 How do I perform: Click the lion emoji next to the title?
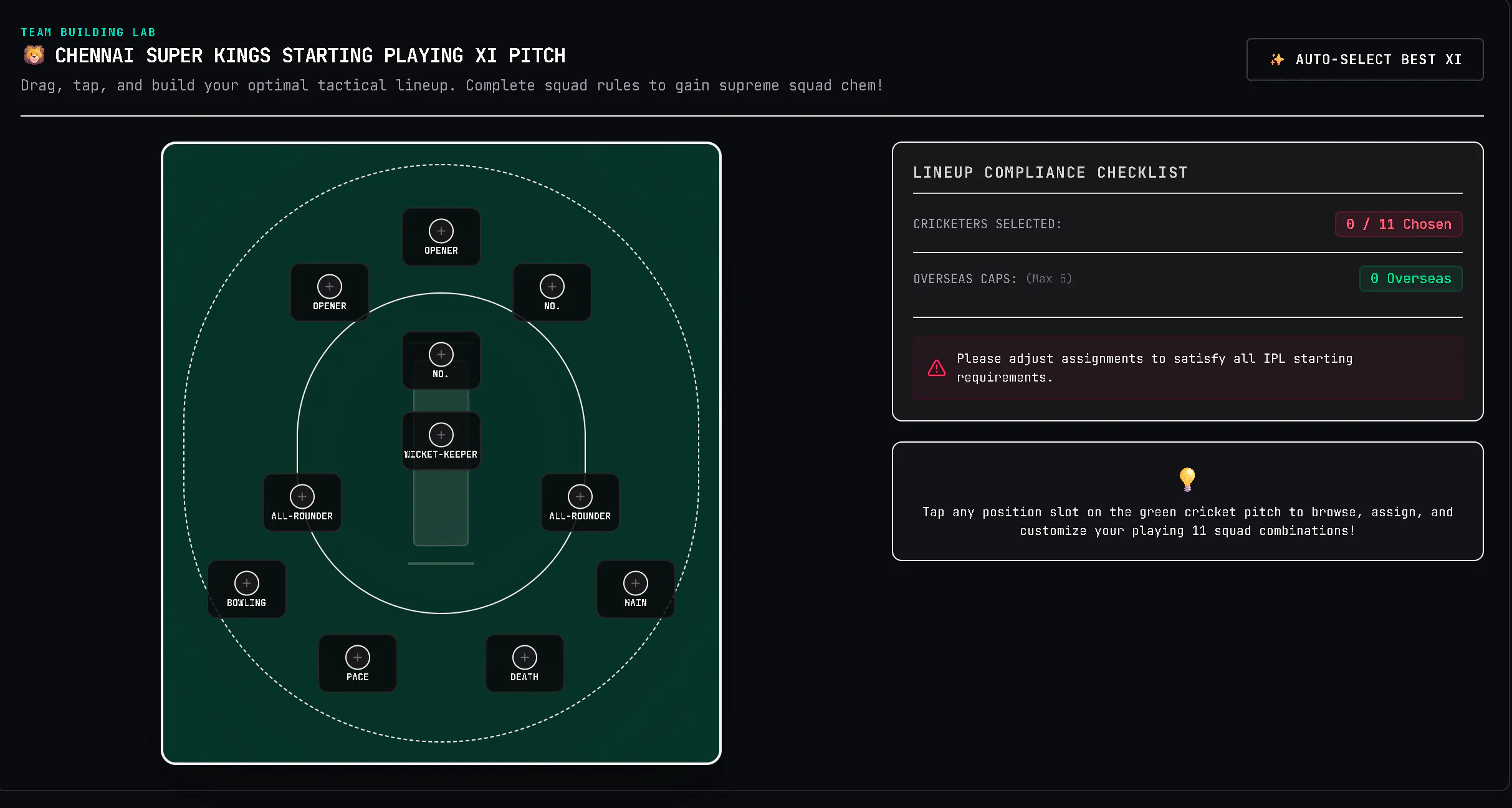tap(34, 55)
